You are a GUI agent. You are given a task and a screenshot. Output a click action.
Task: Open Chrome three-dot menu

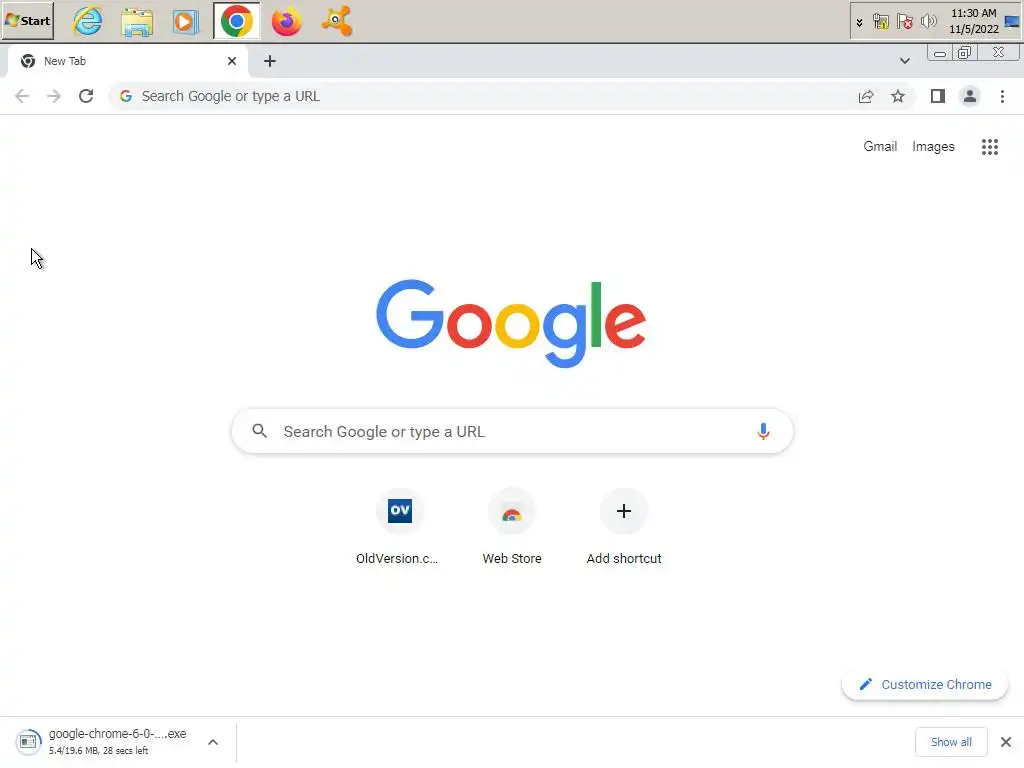tap(1002, 96)
